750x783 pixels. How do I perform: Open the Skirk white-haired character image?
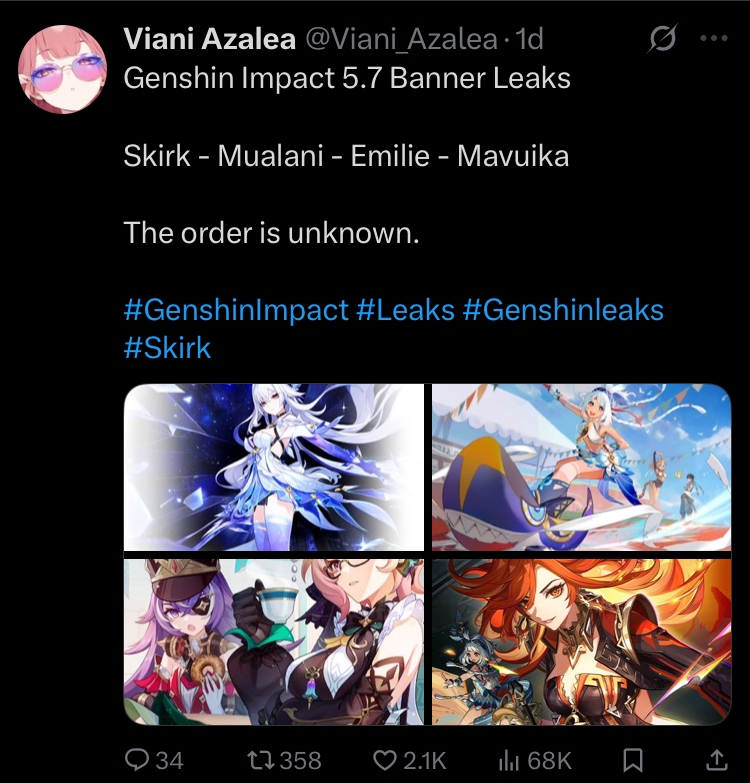click(274, 467)
